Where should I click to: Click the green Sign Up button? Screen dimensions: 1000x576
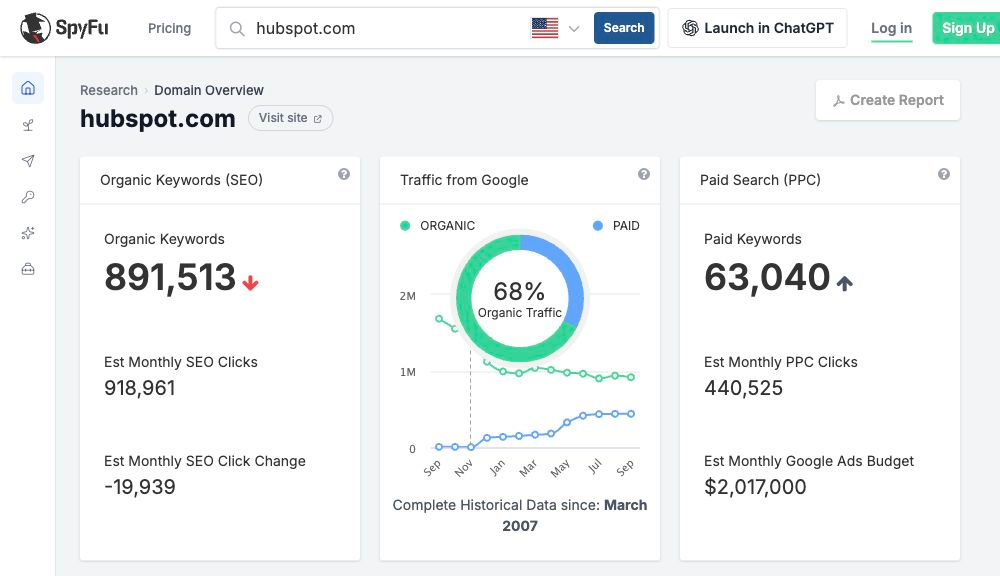[x=967, y=28]
